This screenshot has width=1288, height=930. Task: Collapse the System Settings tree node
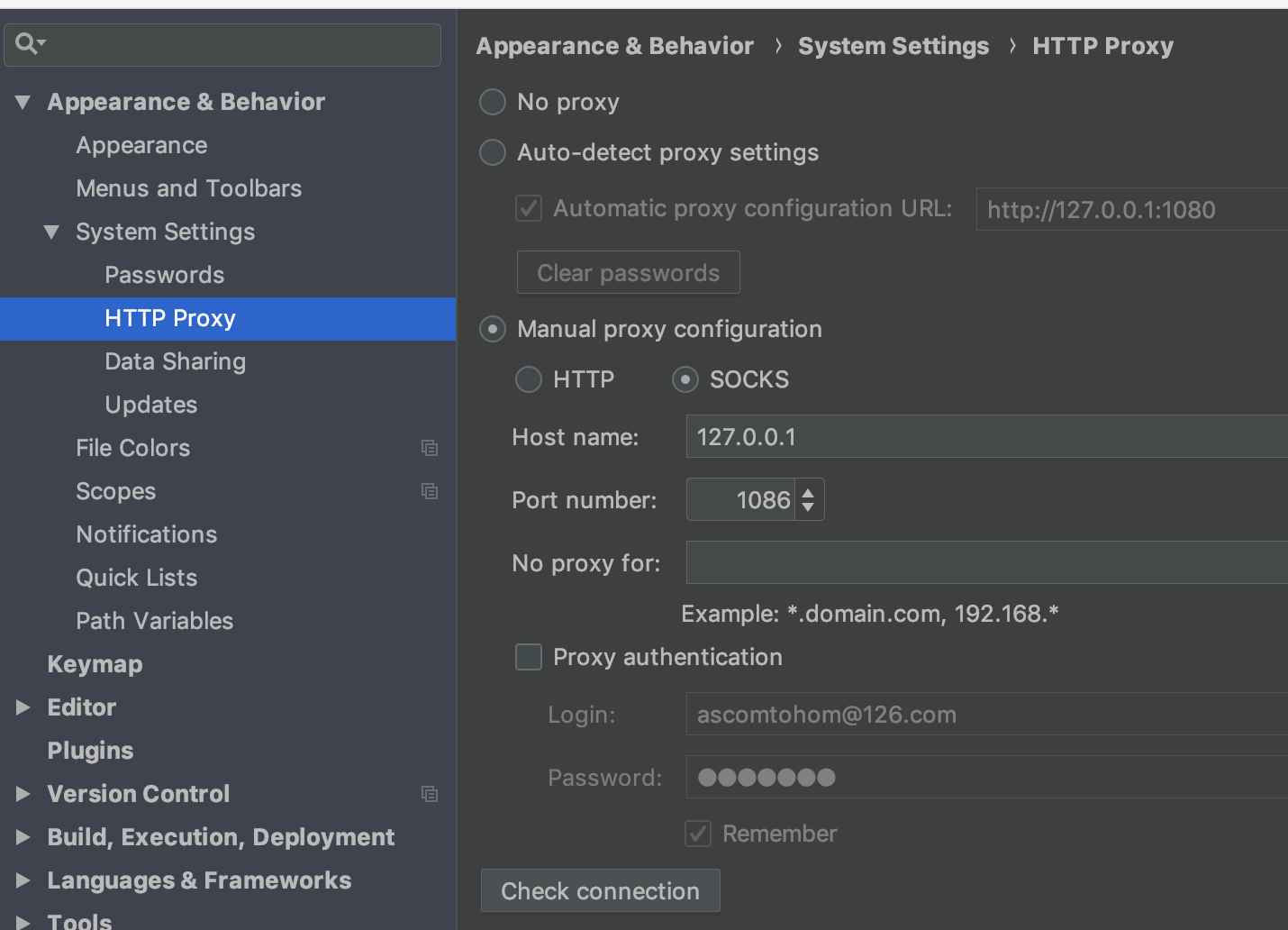(x=52, y=232)
